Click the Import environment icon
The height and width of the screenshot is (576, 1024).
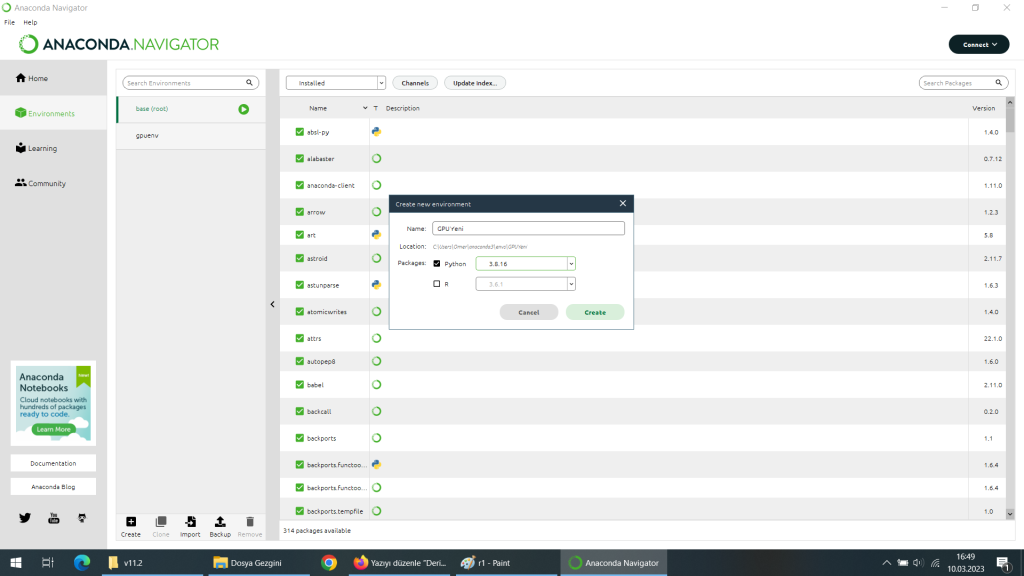190,522
